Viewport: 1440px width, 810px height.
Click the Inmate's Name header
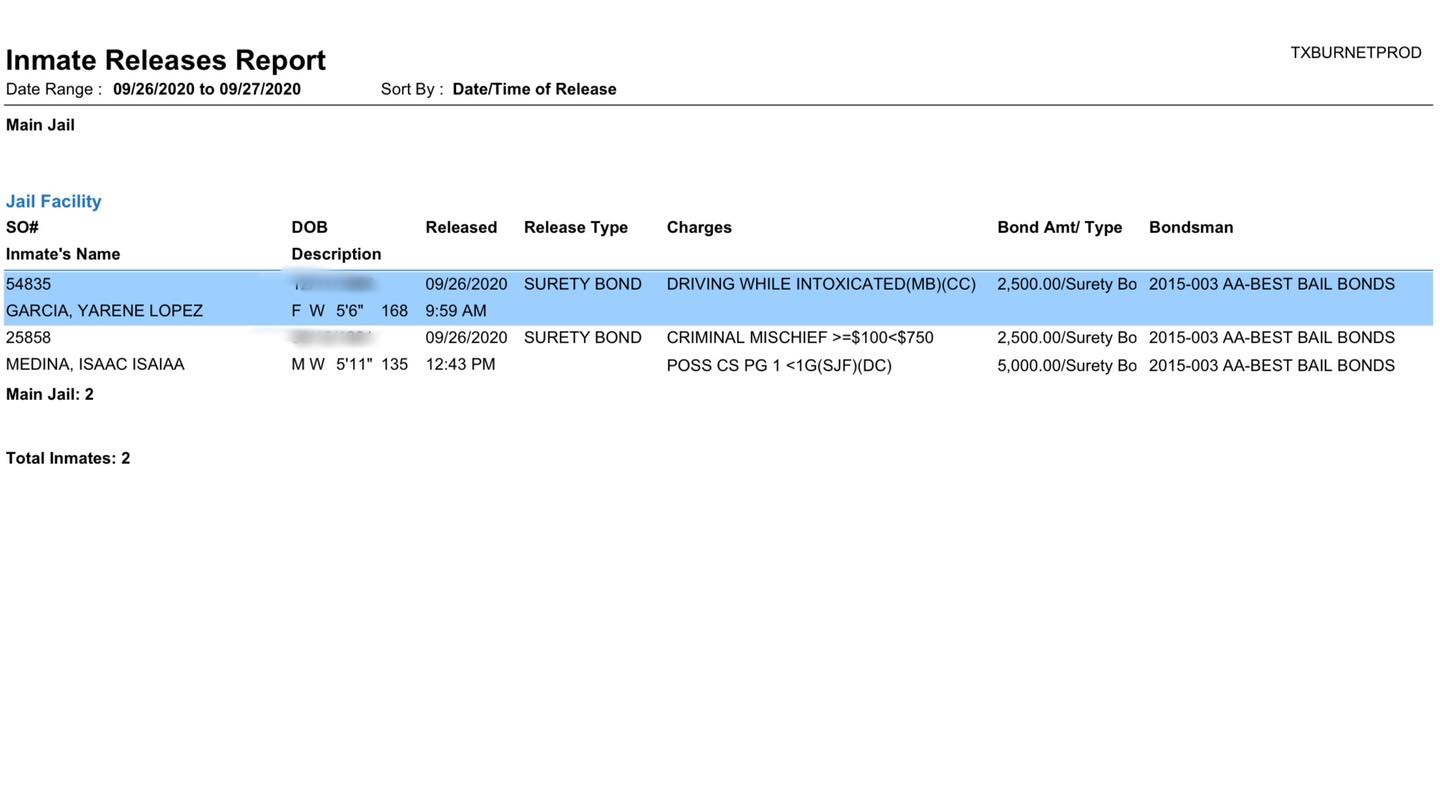tap(63, 254)
